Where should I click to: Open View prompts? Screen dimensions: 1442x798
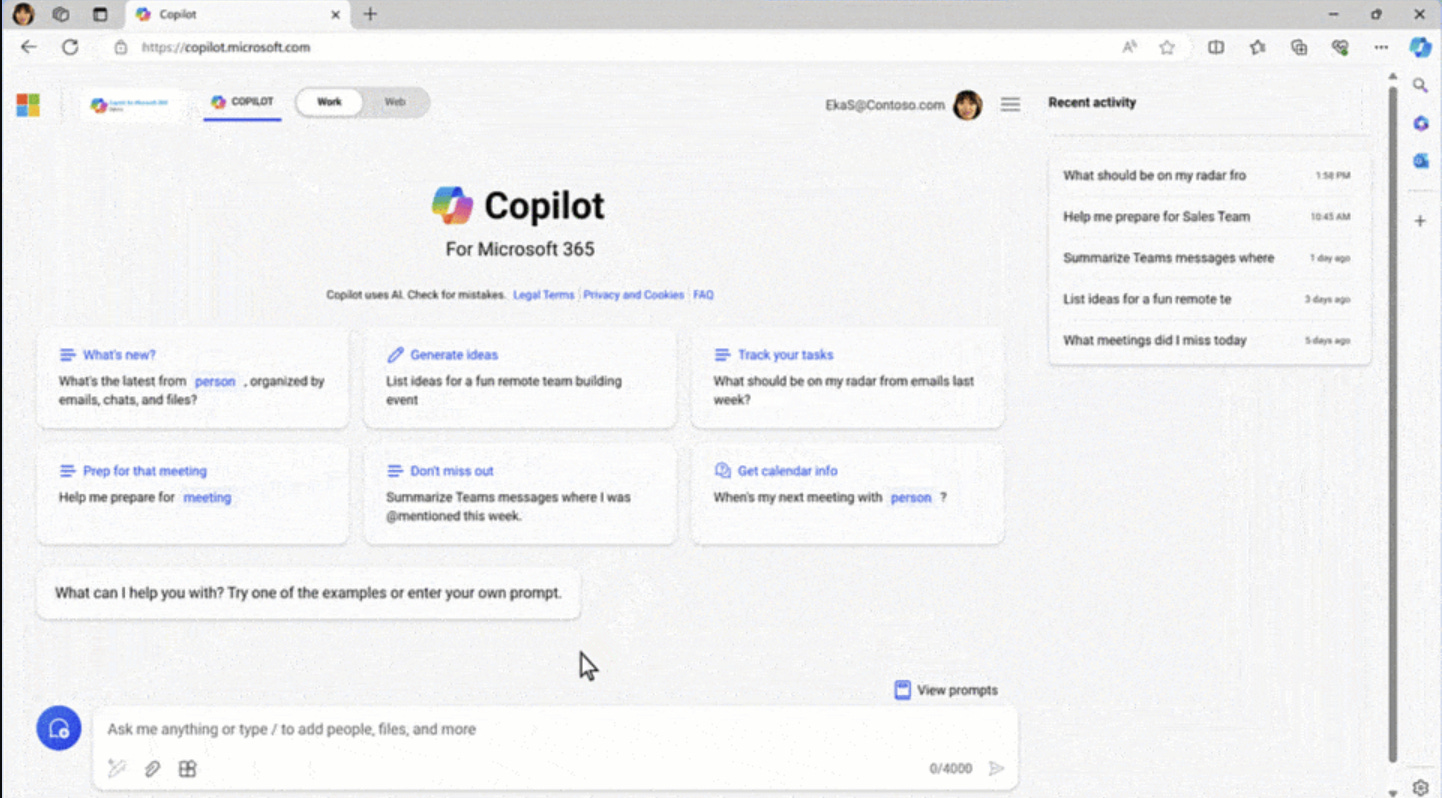click(945, 690)
